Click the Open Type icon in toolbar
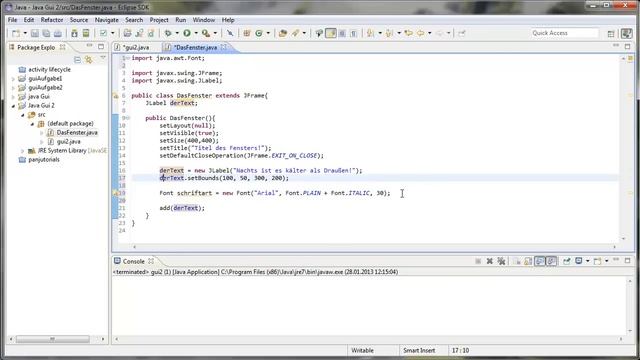 (x=283, y=33)
